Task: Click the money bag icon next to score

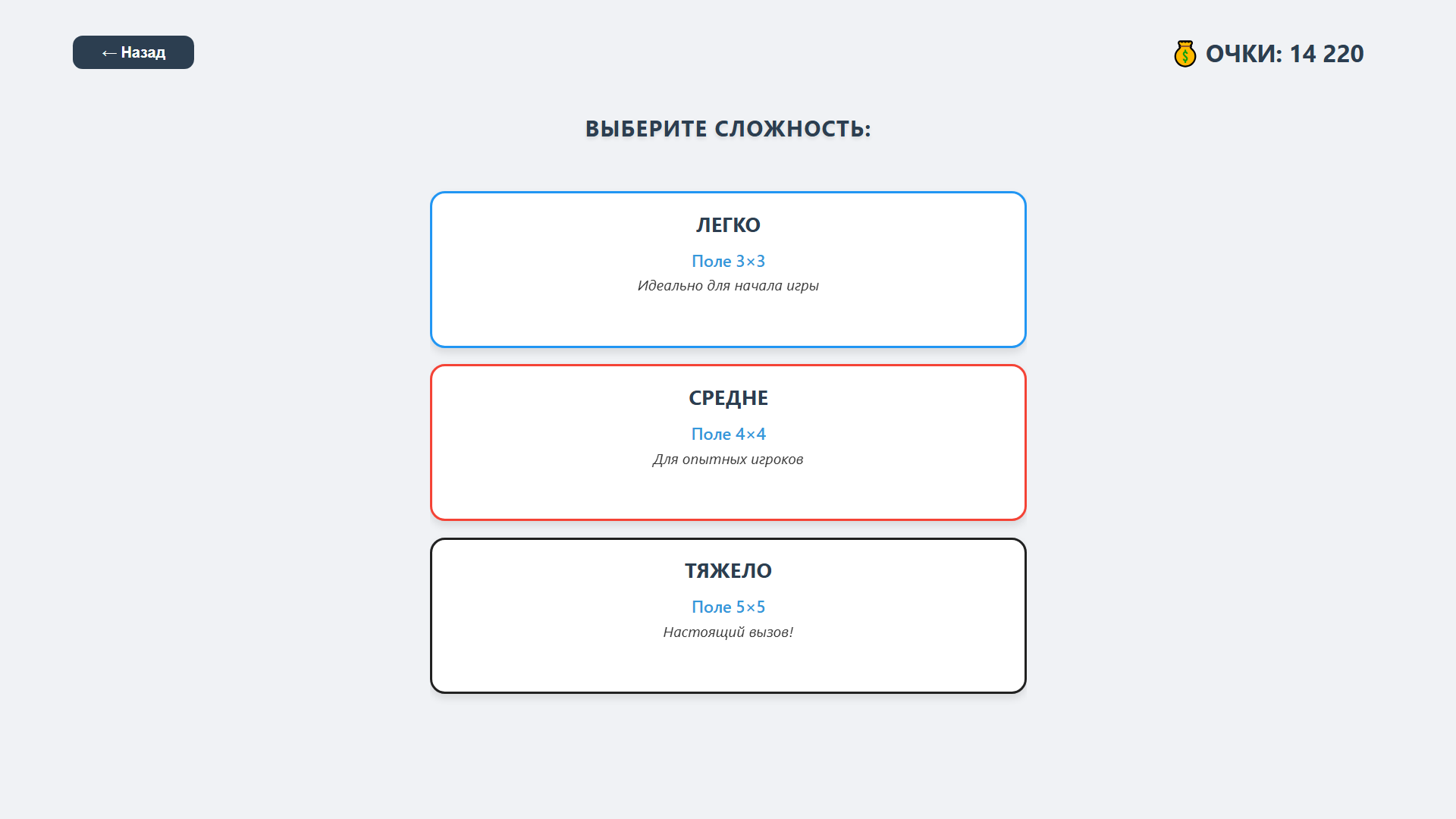Action: click(x=1185, y=53)
